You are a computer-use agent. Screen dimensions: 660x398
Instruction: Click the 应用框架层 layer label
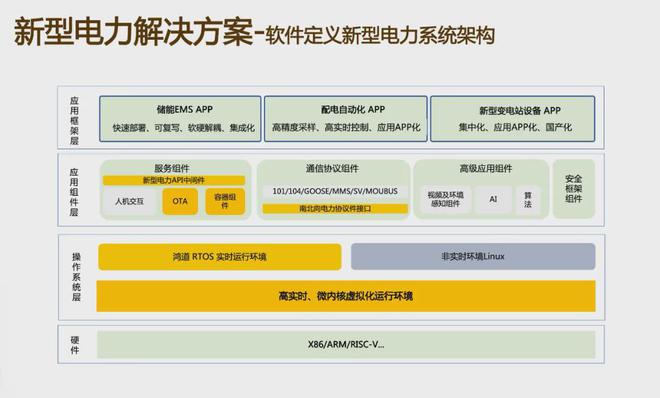pos(75,120)
